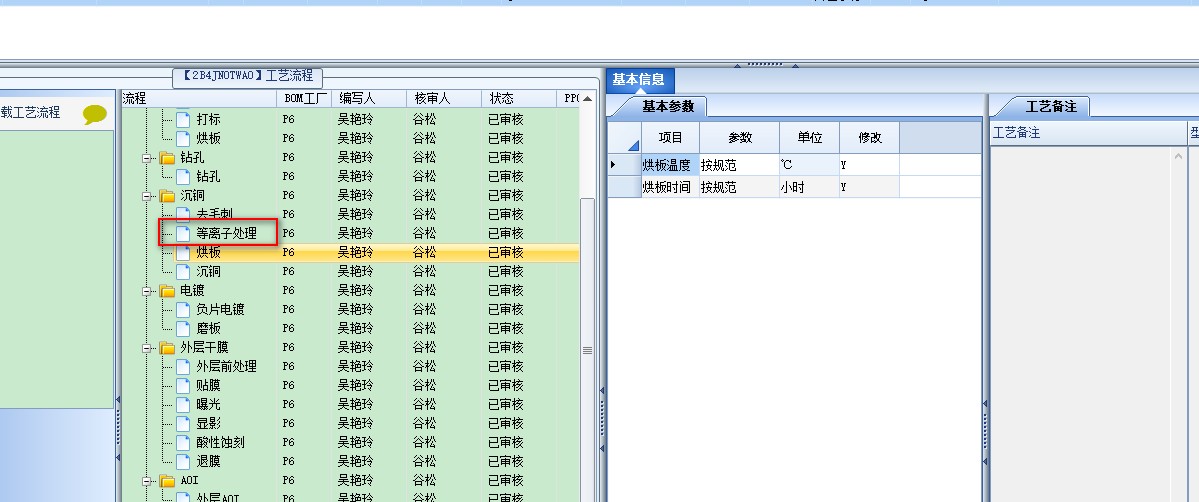Collapse the AOI folder node

(x=147, y=481)
